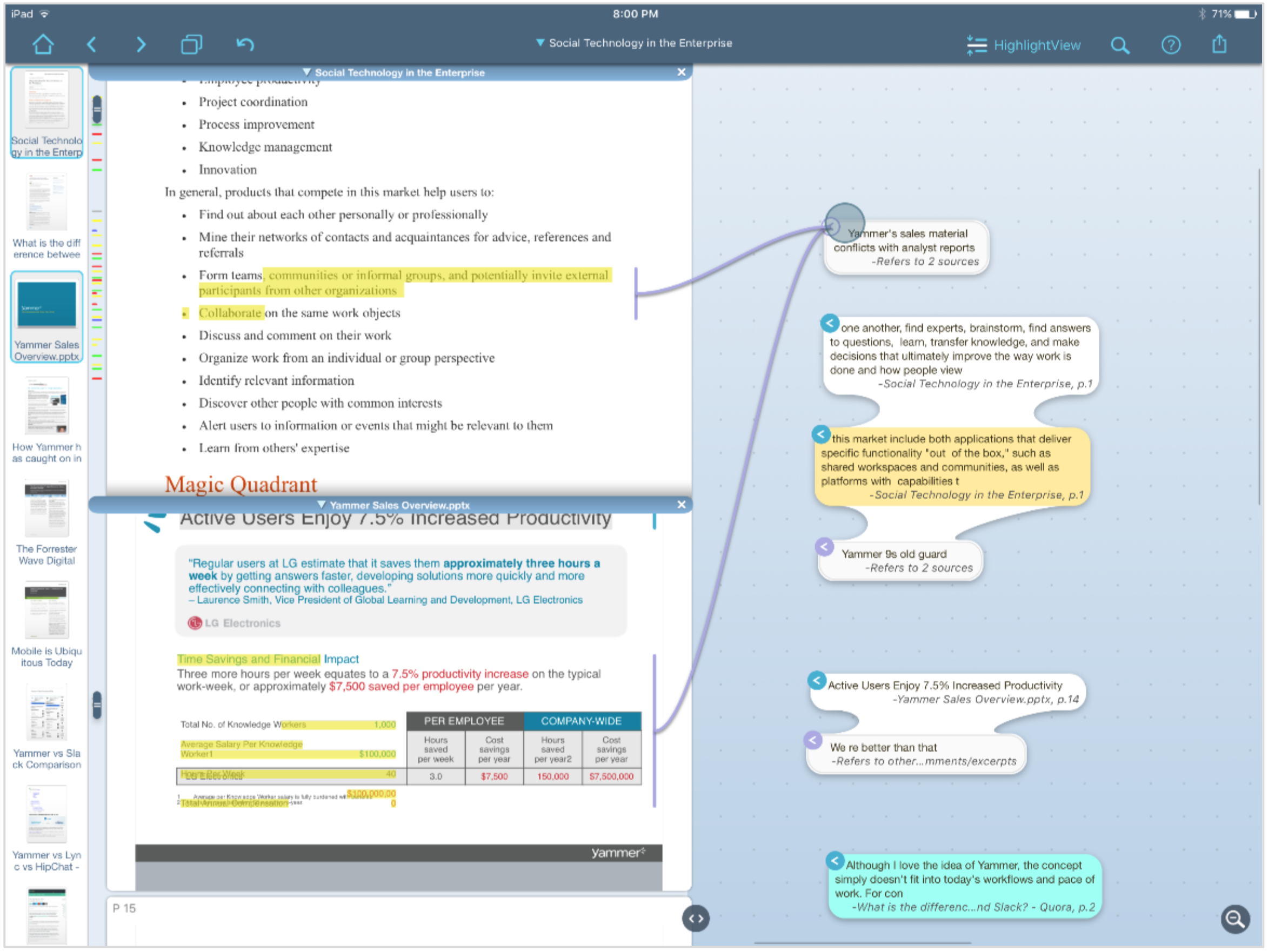The image size is (1268, 952).
Task: Open the document windows stack icon
Action: tap(191, 44)
